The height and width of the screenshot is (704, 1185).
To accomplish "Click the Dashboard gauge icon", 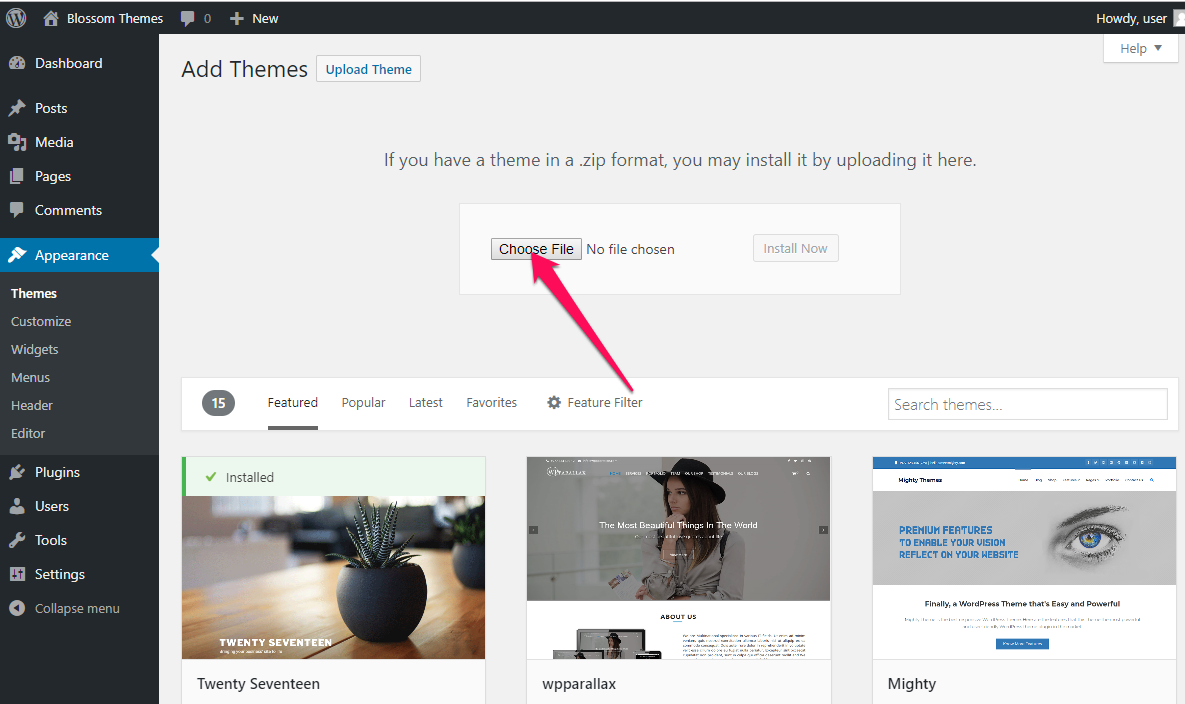I will point(17,63).
